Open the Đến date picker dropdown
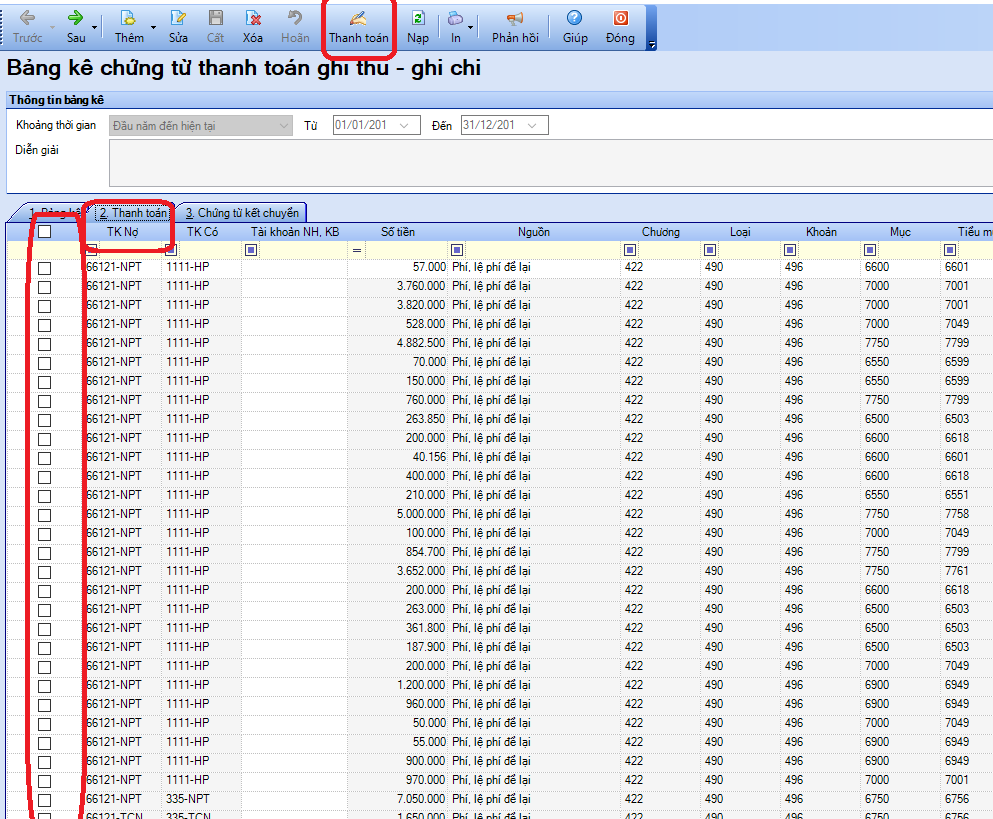The image size is (993, 819). pyautogui.click(x=532, y=125)
